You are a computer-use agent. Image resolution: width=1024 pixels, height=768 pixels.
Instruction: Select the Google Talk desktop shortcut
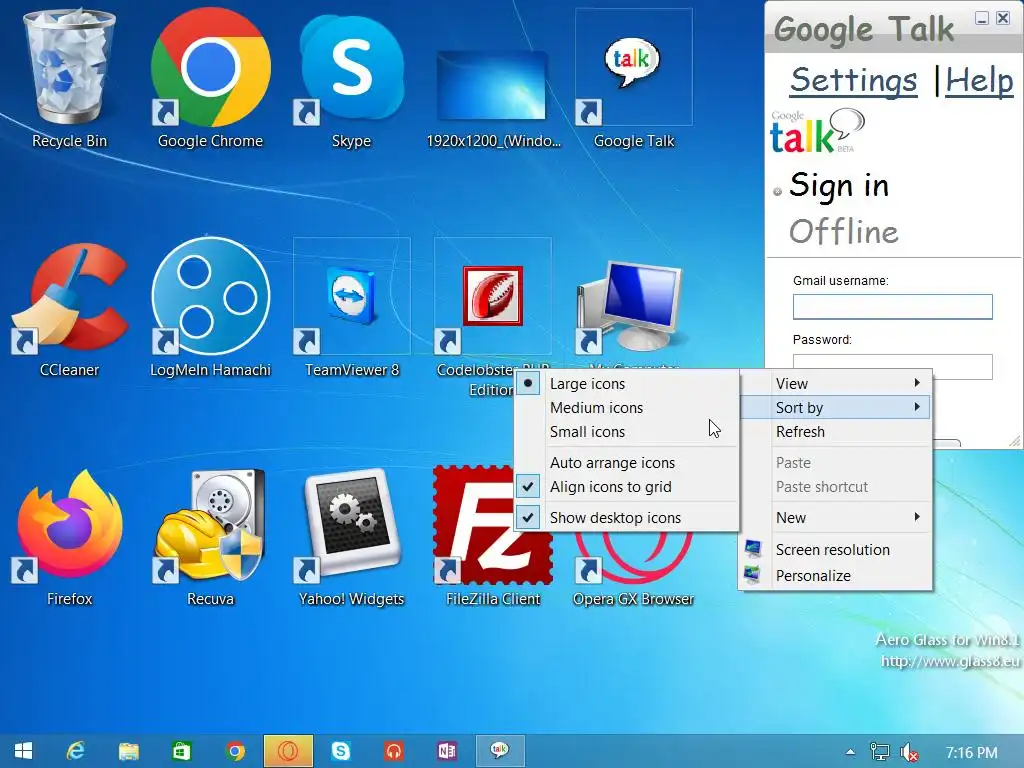(x=633, y=78)
